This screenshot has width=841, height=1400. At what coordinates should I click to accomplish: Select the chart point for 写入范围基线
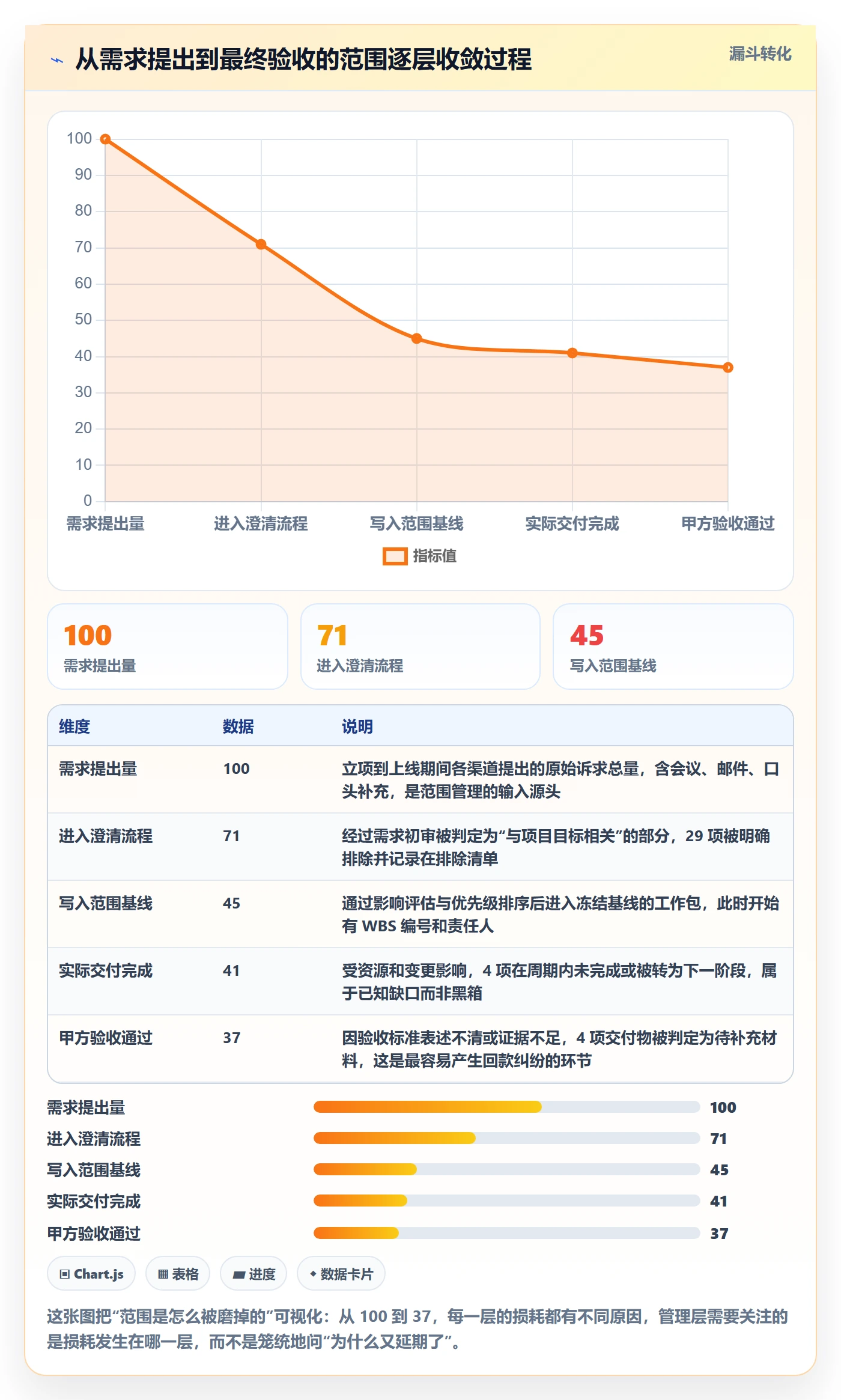pyautogui.click(x=417, y=339)
